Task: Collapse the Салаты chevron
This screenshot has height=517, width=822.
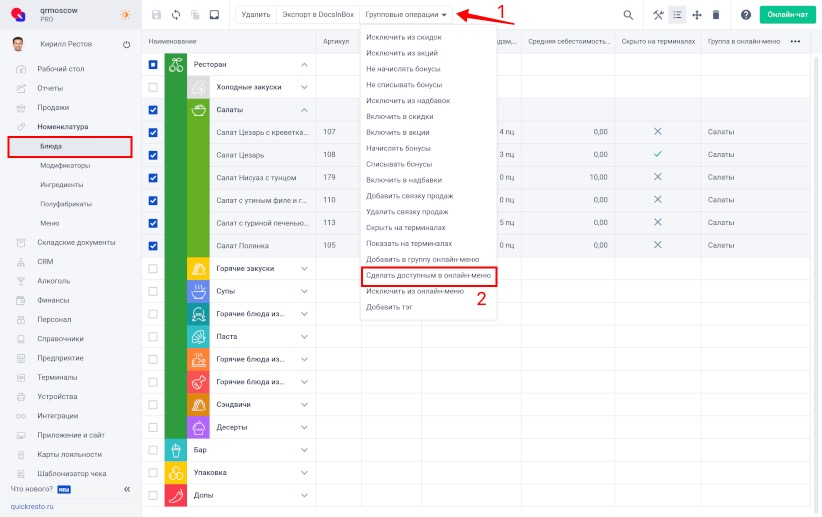Action: pyautogui.click(x=304, y=110)
